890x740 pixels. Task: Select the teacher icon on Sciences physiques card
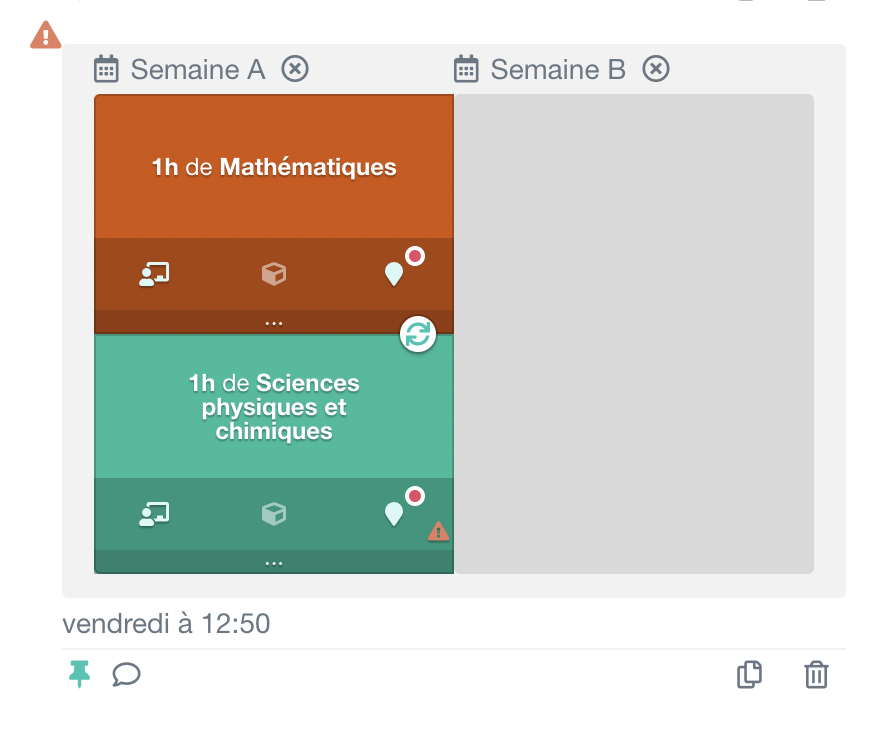[x=153, y=513]
